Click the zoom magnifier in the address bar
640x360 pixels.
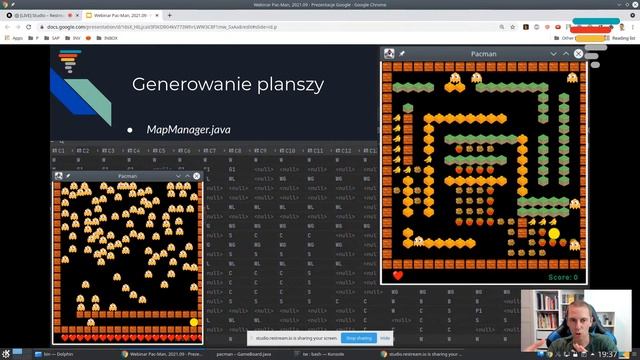(502, 27)
